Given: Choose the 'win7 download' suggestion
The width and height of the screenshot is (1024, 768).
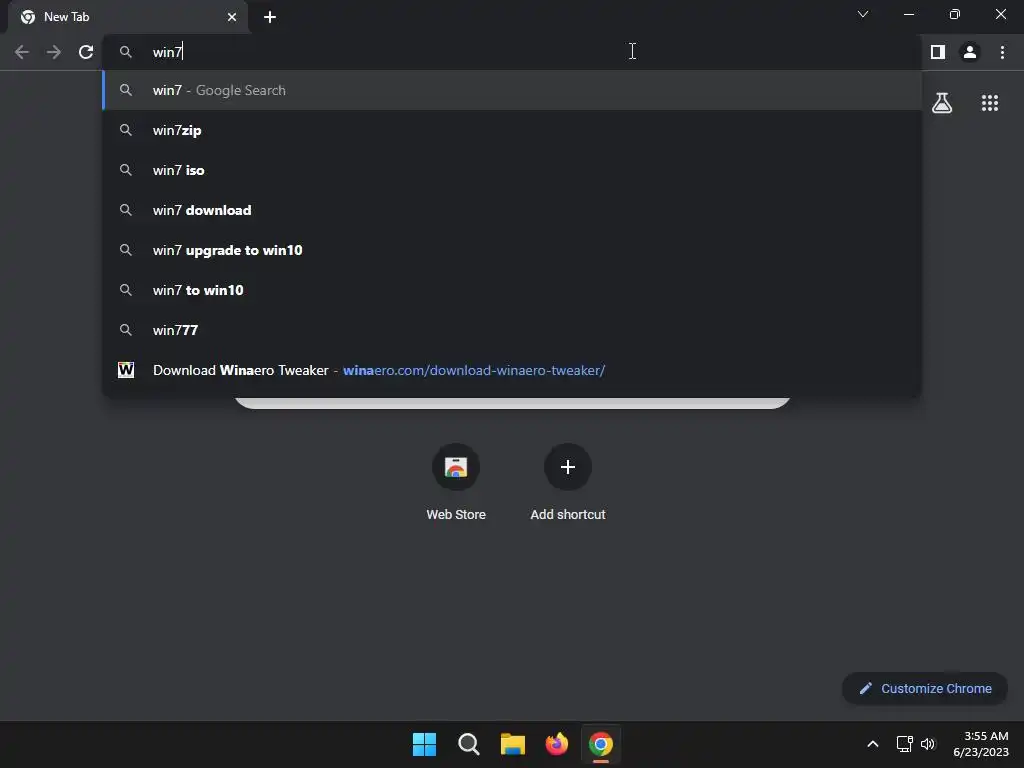Looking at the screenshot, I should click(x=512, y=210).
